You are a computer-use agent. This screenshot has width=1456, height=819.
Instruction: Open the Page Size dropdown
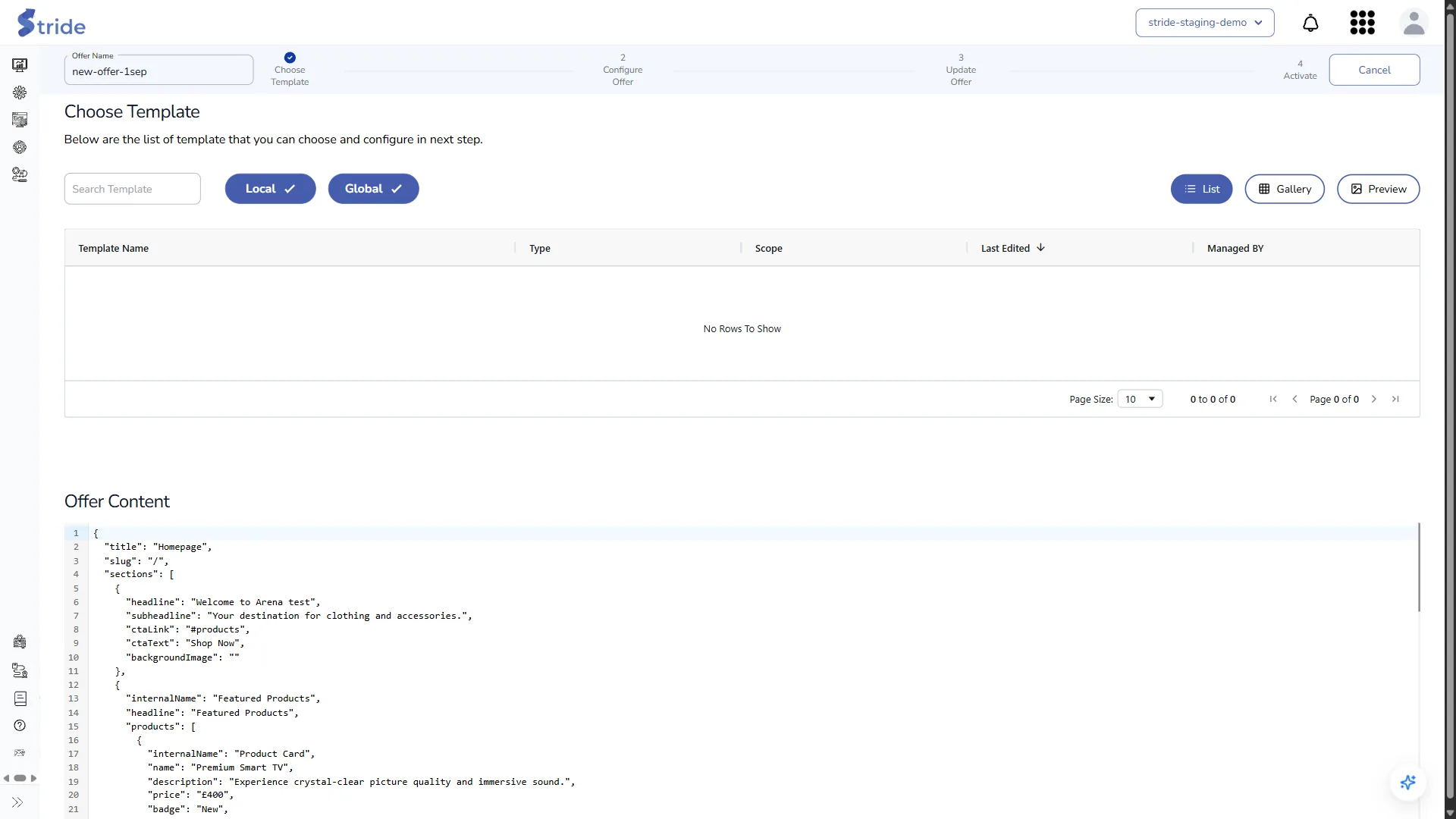(1140, 399)
